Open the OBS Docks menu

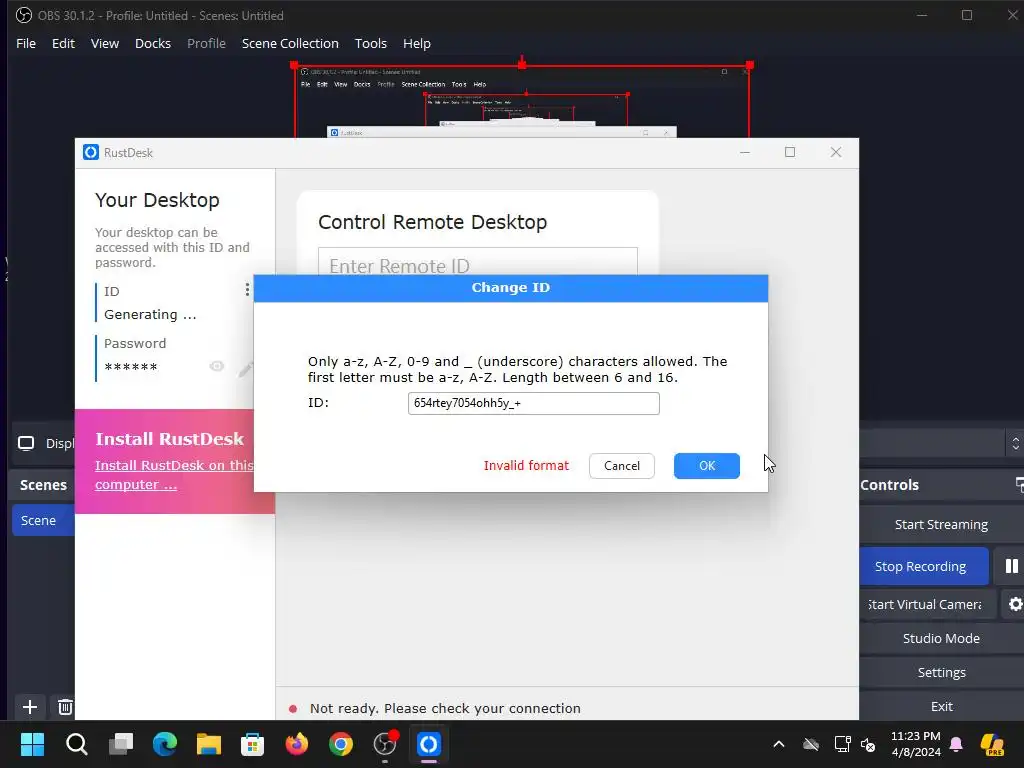[x=153, y=43]
